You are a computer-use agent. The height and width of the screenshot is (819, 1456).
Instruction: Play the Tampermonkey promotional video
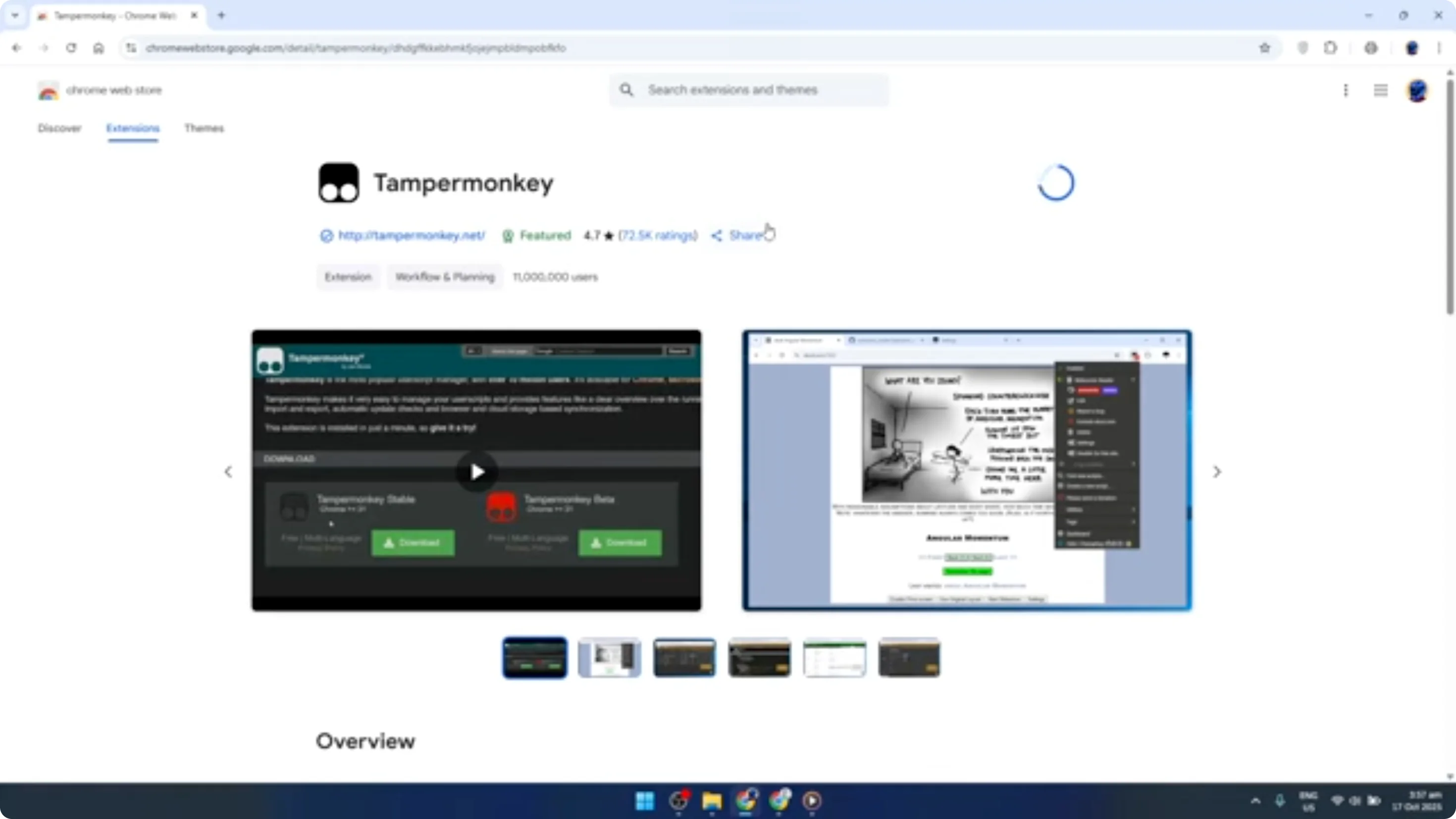coord(476,471)
